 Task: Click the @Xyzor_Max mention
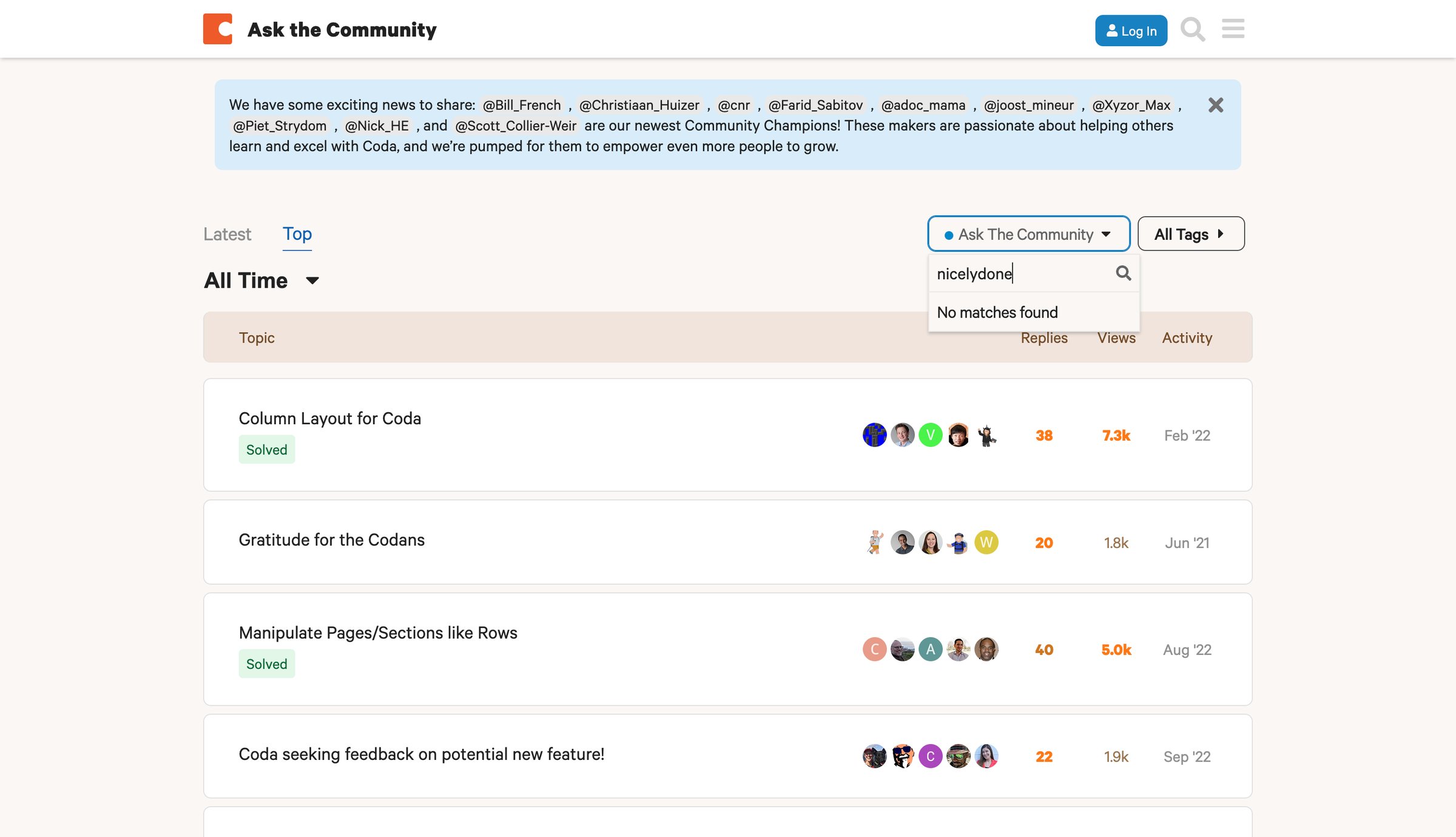point(1131,105)
